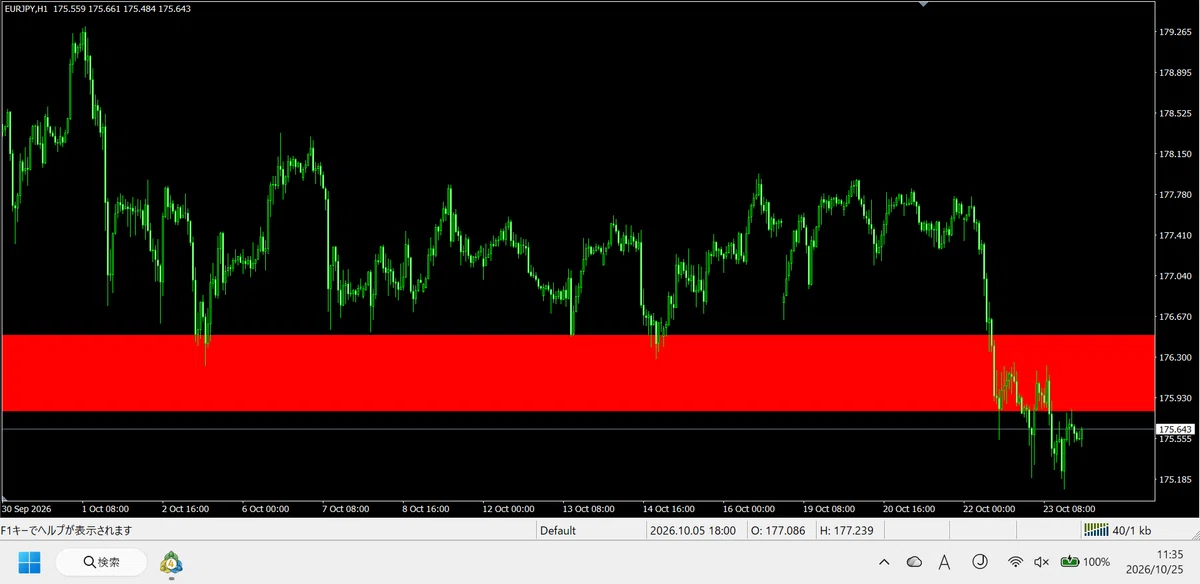Click the current price label 175.643
1200x584 pixels.
click(1175, 429)
